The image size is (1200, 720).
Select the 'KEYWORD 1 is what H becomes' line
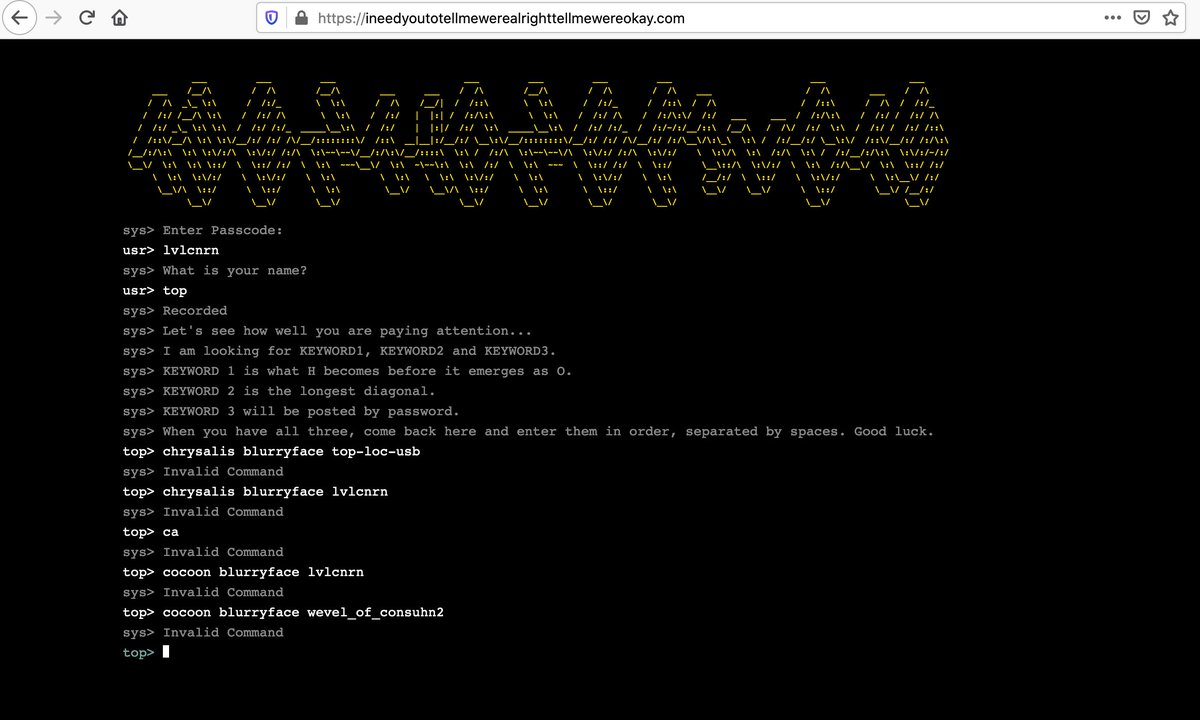point(347,371)
